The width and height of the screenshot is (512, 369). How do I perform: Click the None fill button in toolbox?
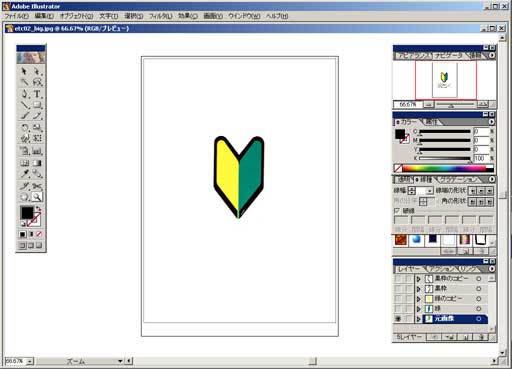tap(39, 234)
